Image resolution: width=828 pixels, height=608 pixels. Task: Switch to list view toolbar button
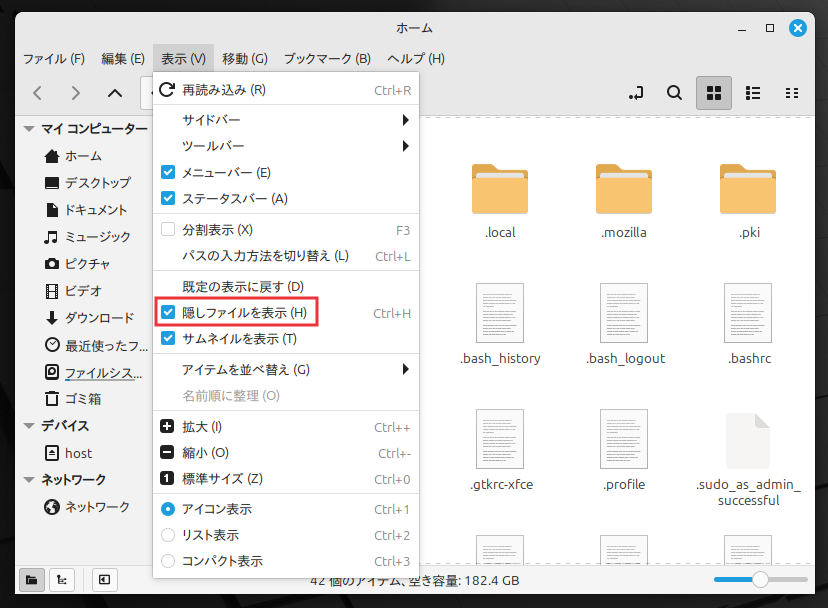pyautogui.click(x=754, y=93)
